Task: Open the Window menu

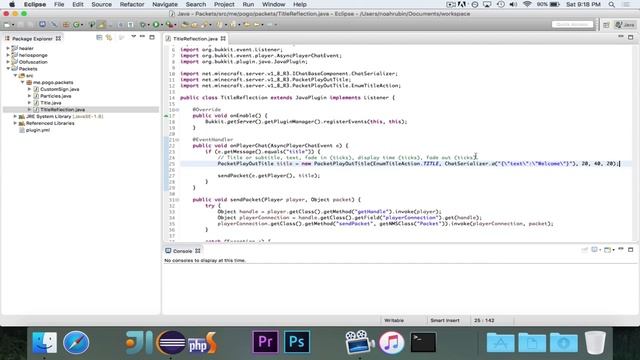Action: [x=273, y=4]
